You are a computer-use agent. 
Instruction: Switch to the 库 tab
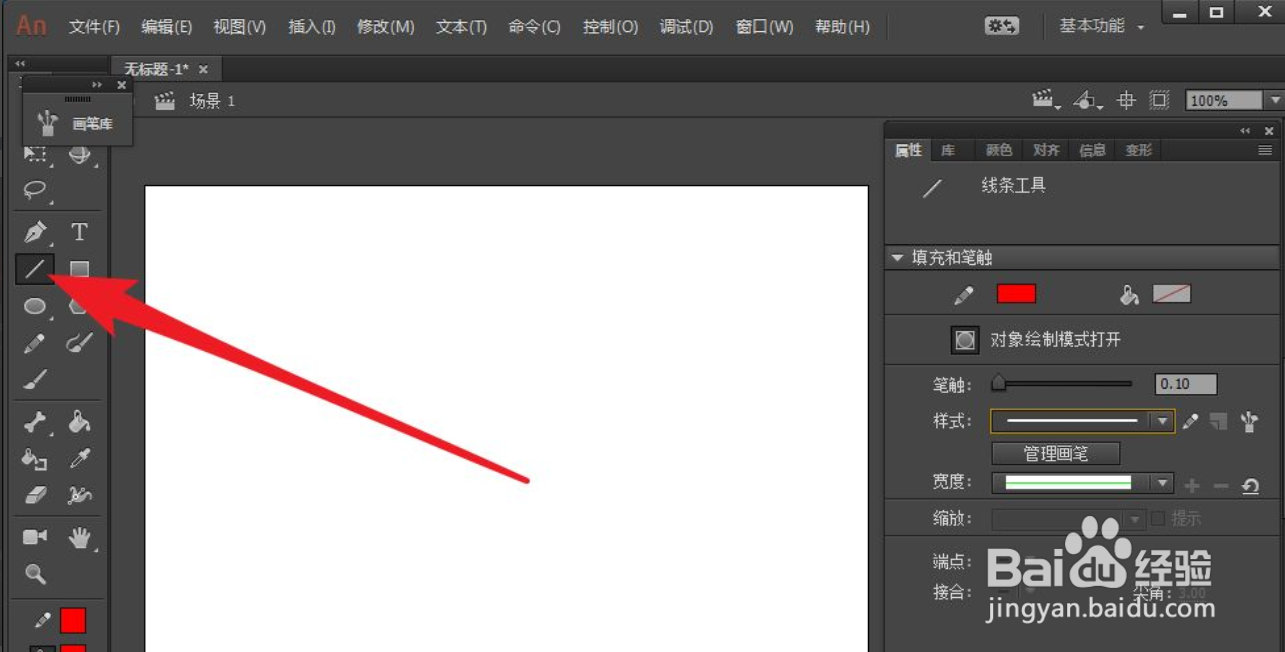948,150
